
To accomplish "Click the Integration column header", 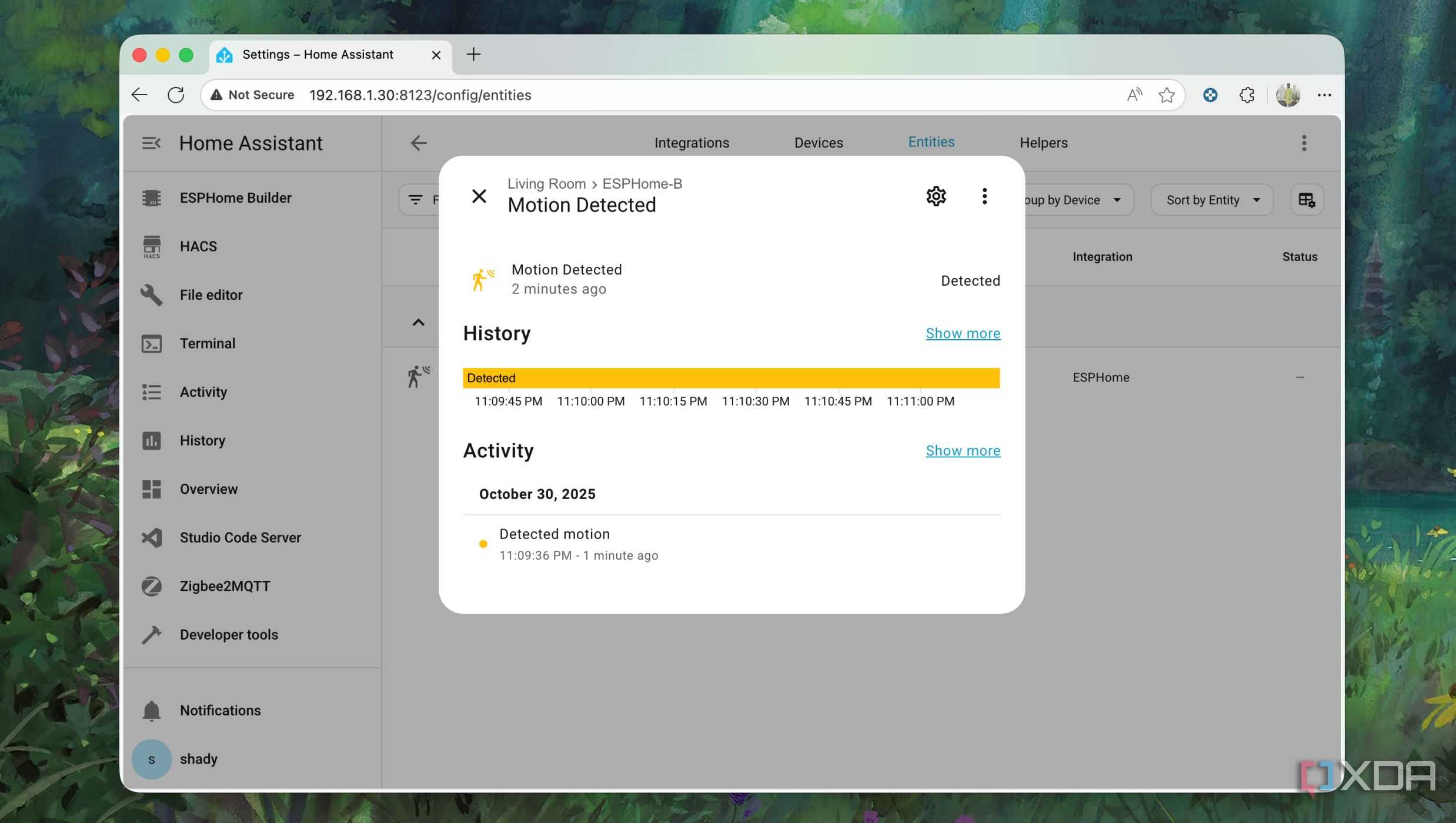I will tap(1102, 257).
